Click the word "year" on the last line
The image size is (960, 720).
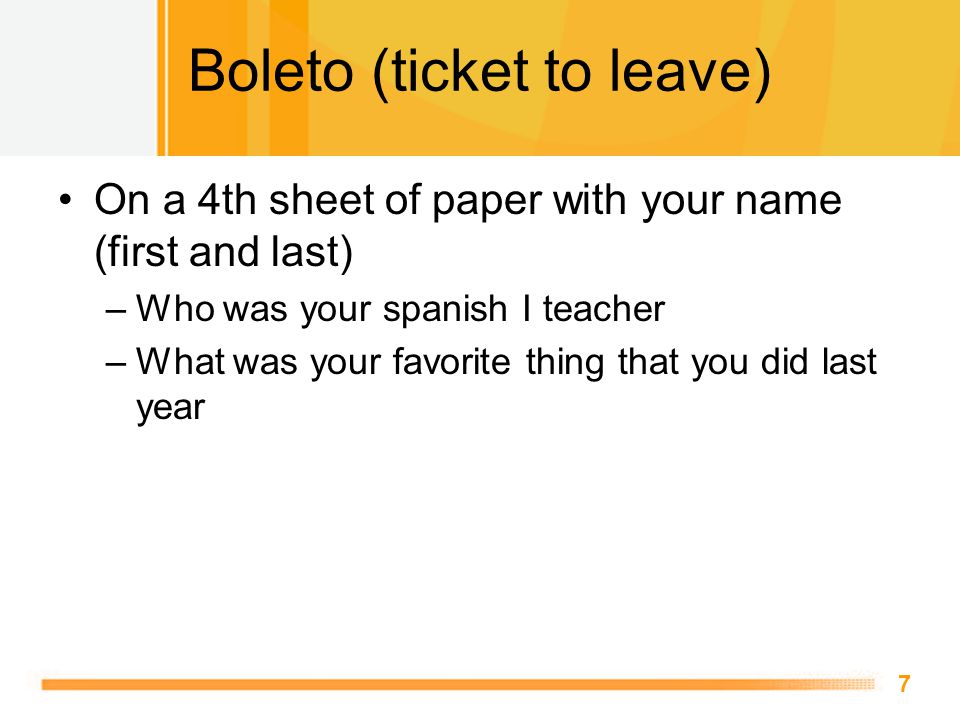(170, 408)
